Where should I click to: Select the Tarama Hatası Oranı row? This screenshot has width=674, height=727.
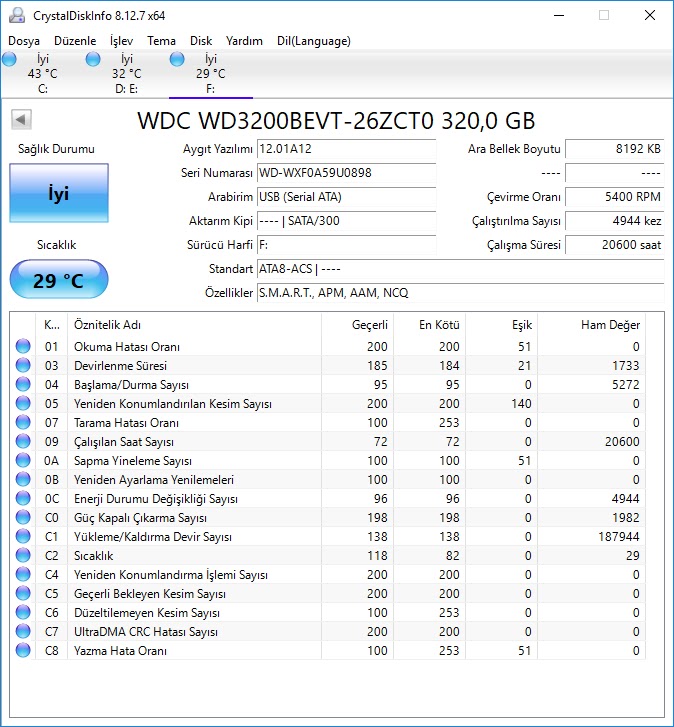[328, 422]
